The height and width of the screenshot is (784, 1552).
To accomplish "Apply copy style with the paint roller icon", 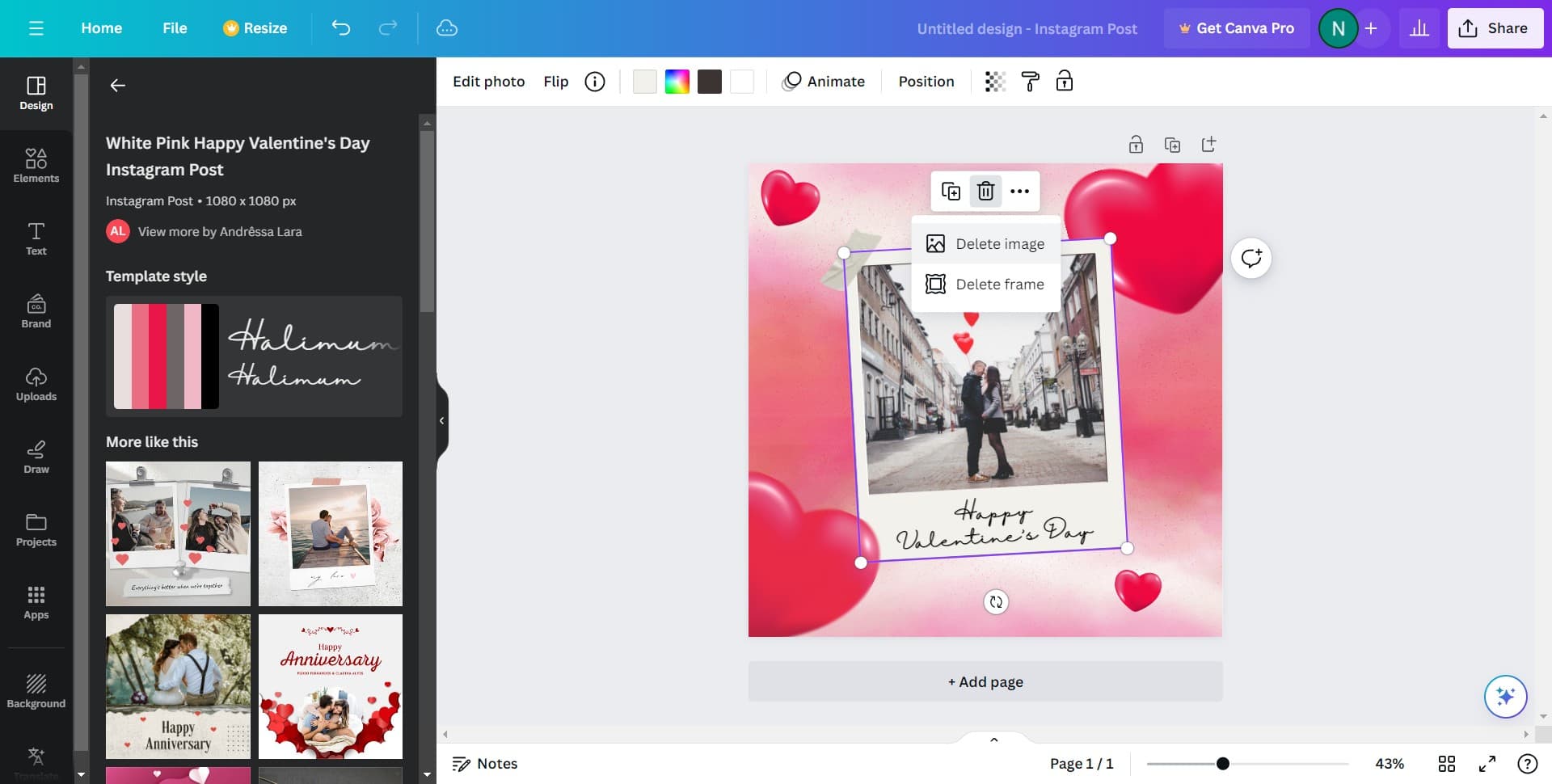I will [1030, 81].
